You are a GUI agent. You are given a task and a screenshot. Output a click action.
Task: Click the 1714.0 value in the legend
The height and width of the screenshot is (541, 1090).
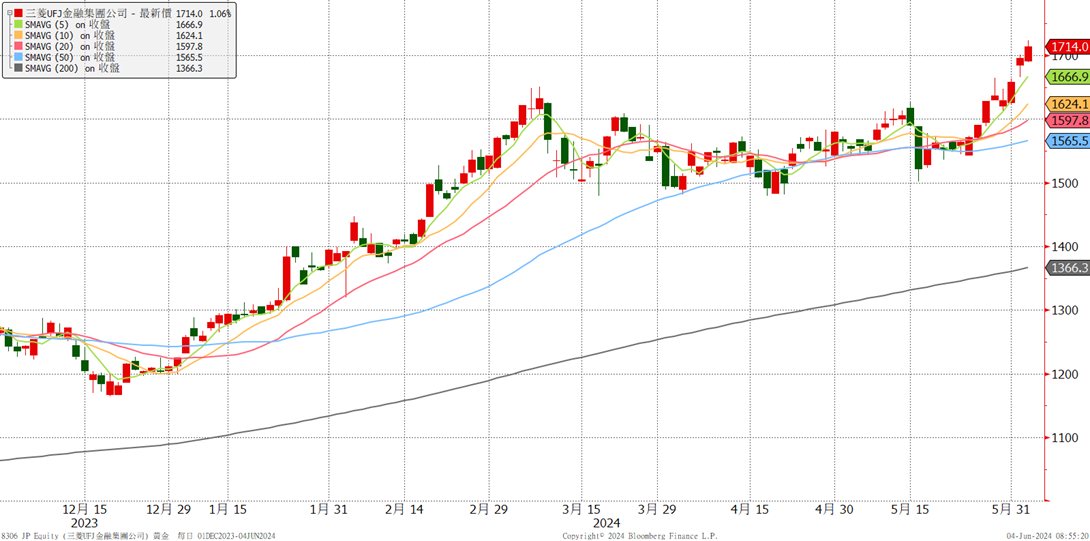pos(190,13)
